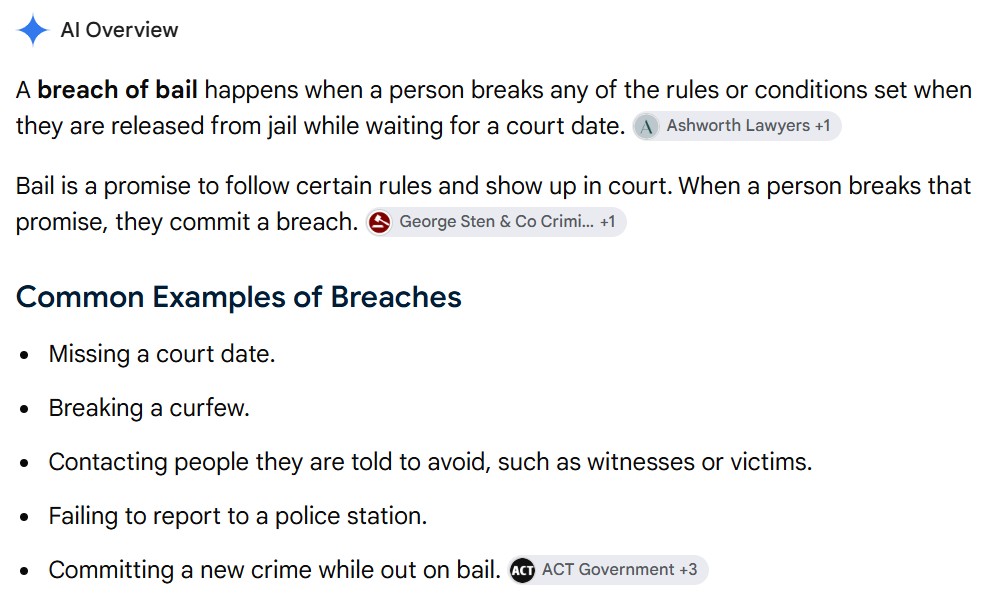Open the Ashworth Lawyers source chip
This screenshot has height=607, width=988.
(x=737, y=126)
